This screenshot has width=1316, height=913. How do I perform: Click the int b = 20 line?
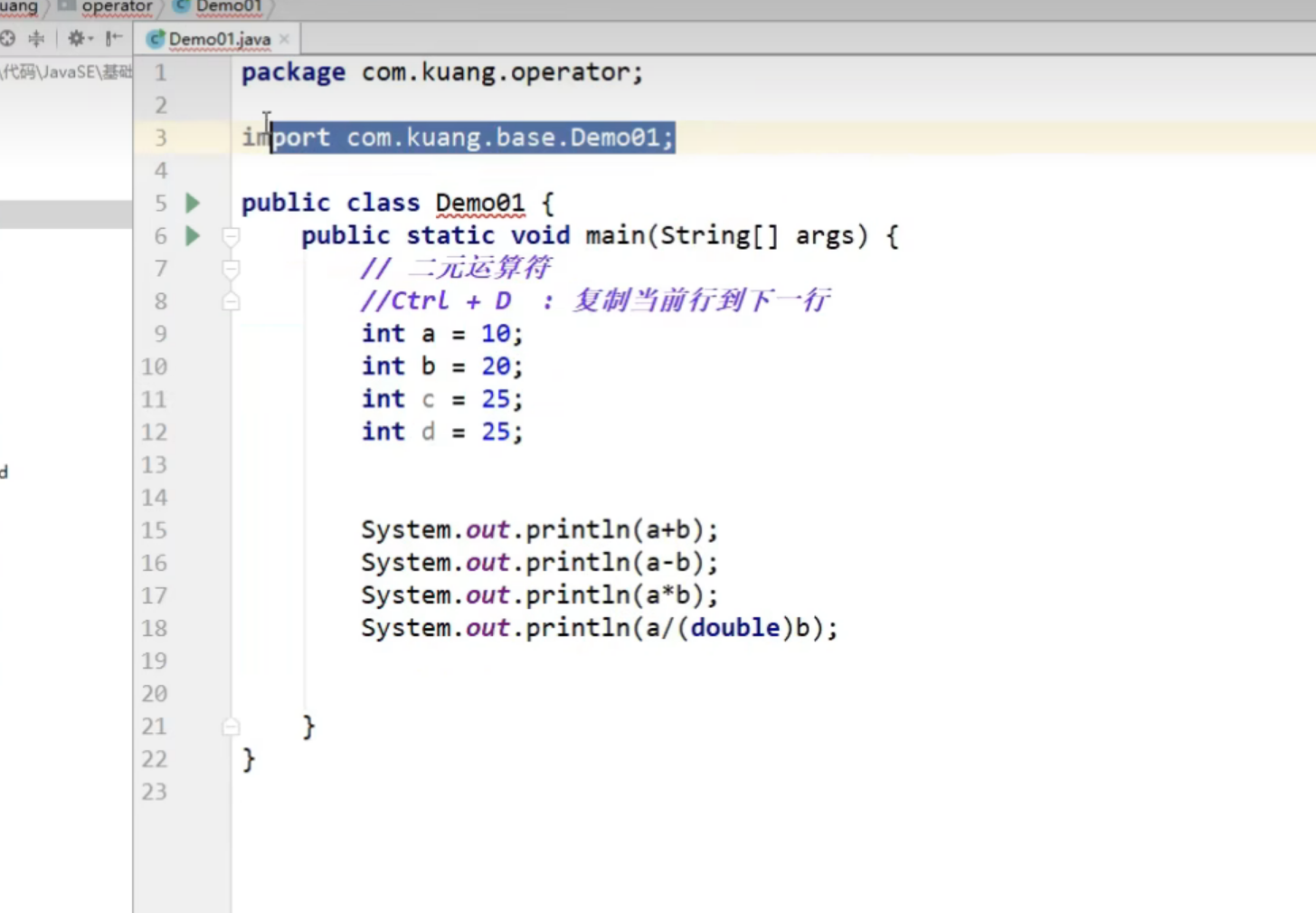pyautogui.click(x=442, y=366)
